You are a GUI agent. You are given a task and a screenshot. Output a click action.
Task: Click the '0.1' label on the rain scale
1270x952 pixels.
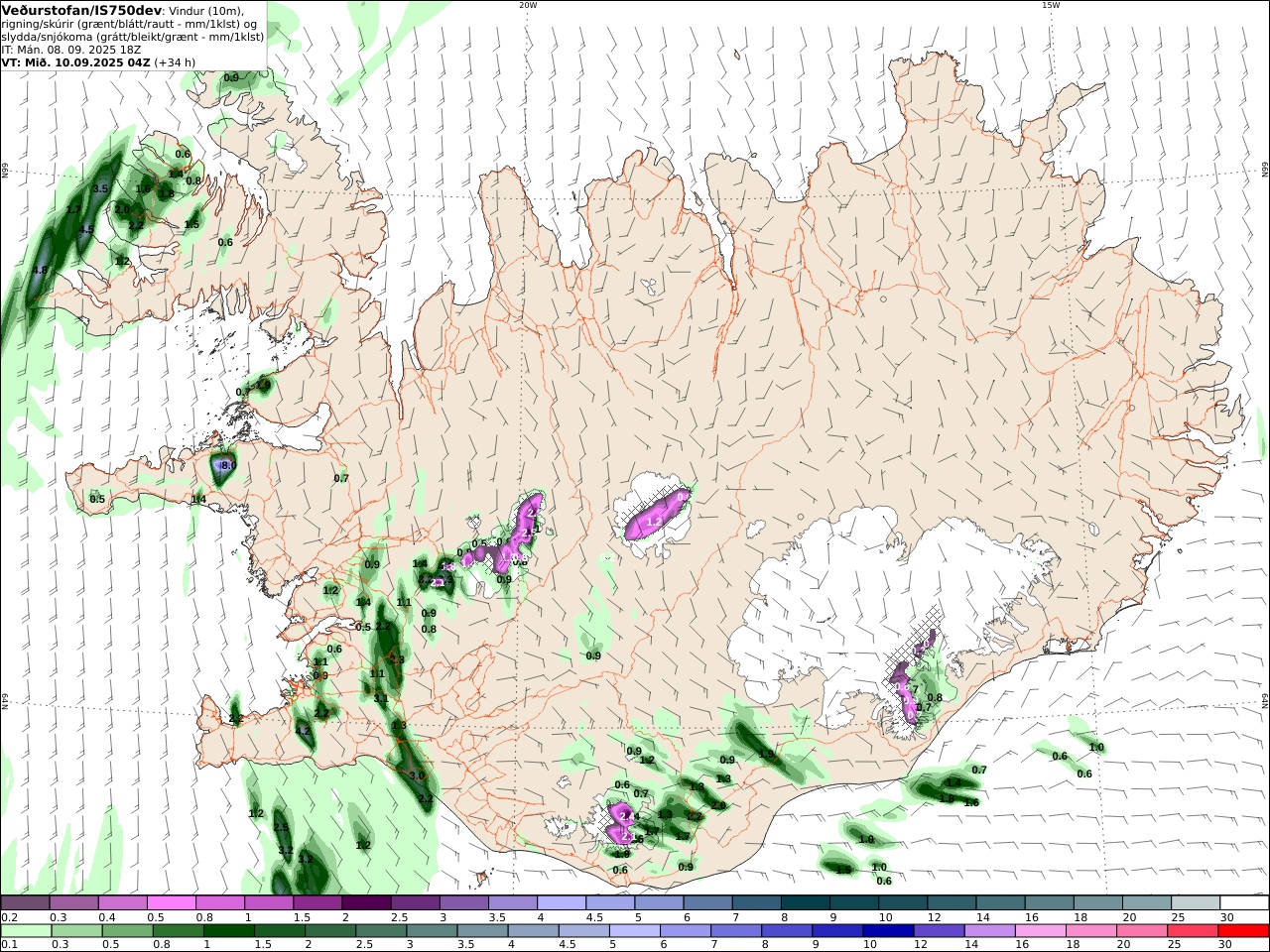9,945
